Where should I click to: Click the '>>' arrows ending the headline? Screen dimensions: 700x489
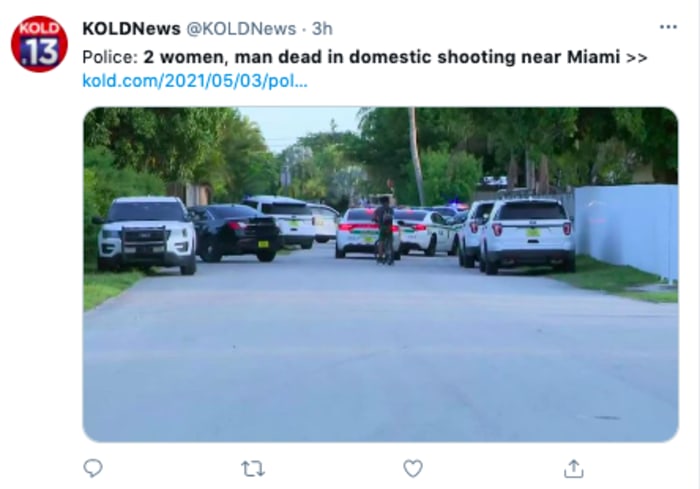click(637, 58)
